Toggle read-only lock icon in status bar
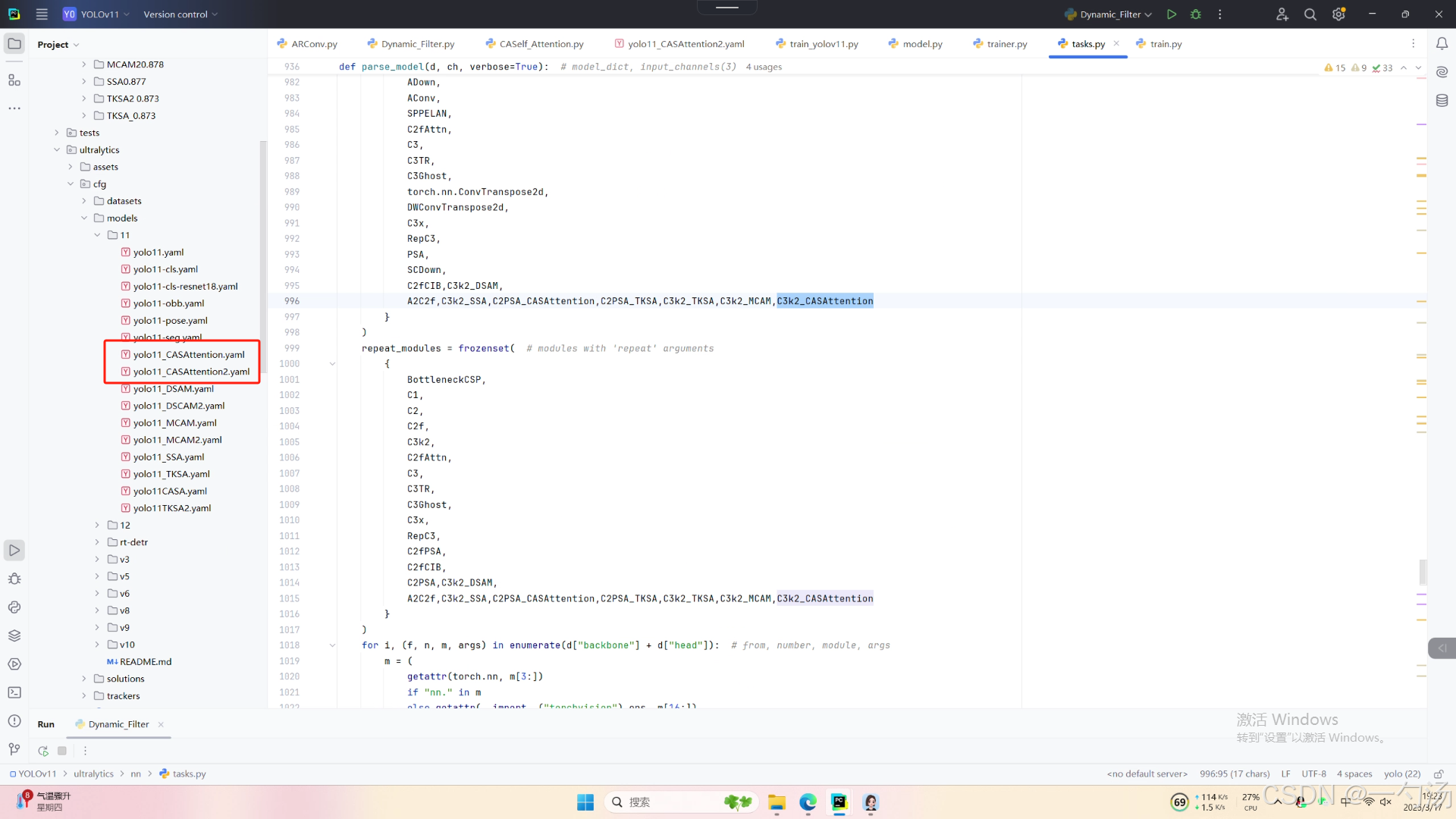 pyautogui.click(x=1439, y=773)
